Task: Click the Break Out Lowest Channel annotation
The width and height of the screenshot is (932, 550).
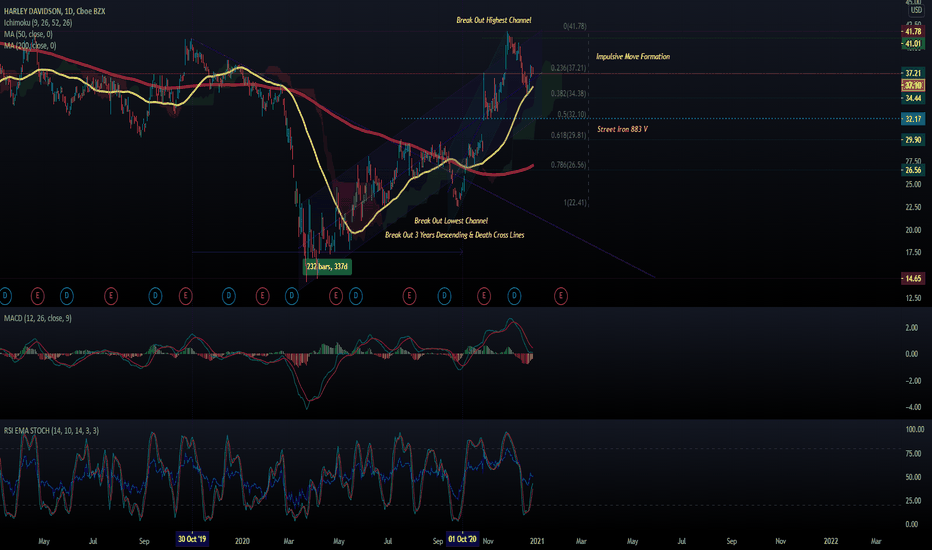Action: [x=451, y=221]
